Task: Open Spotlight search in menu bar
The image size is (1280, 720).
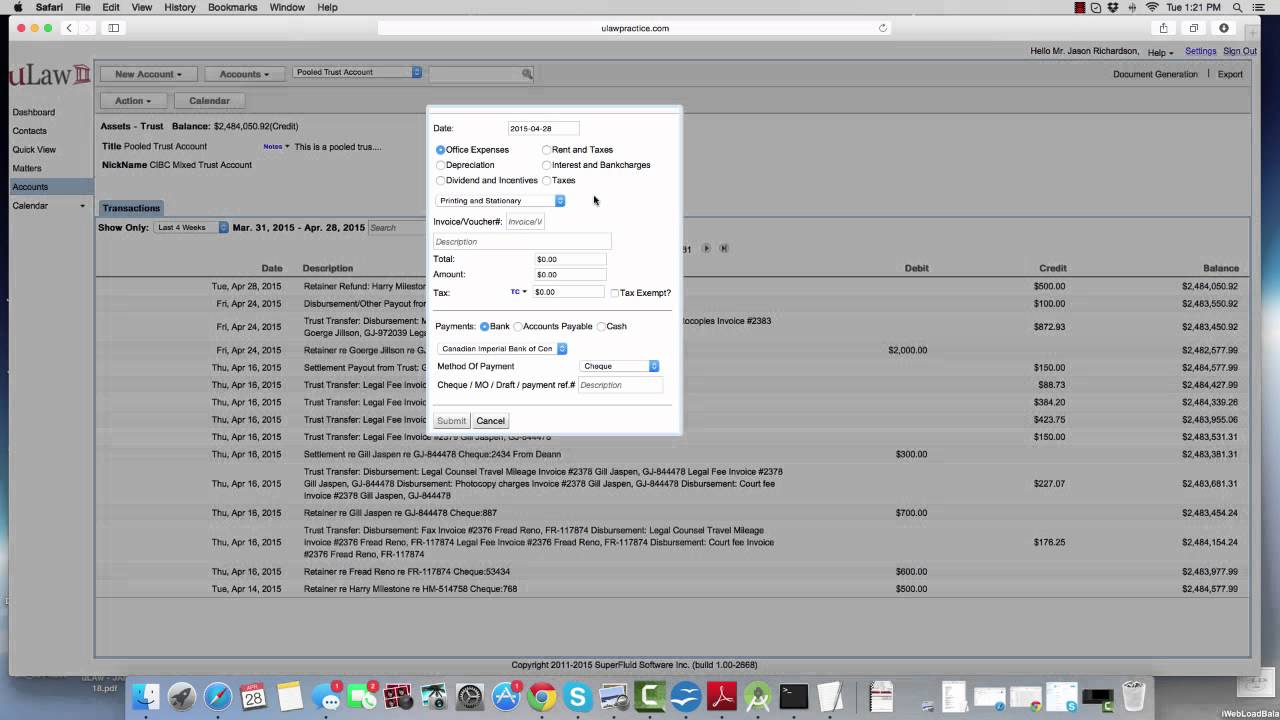Action: coord(1237,7)
